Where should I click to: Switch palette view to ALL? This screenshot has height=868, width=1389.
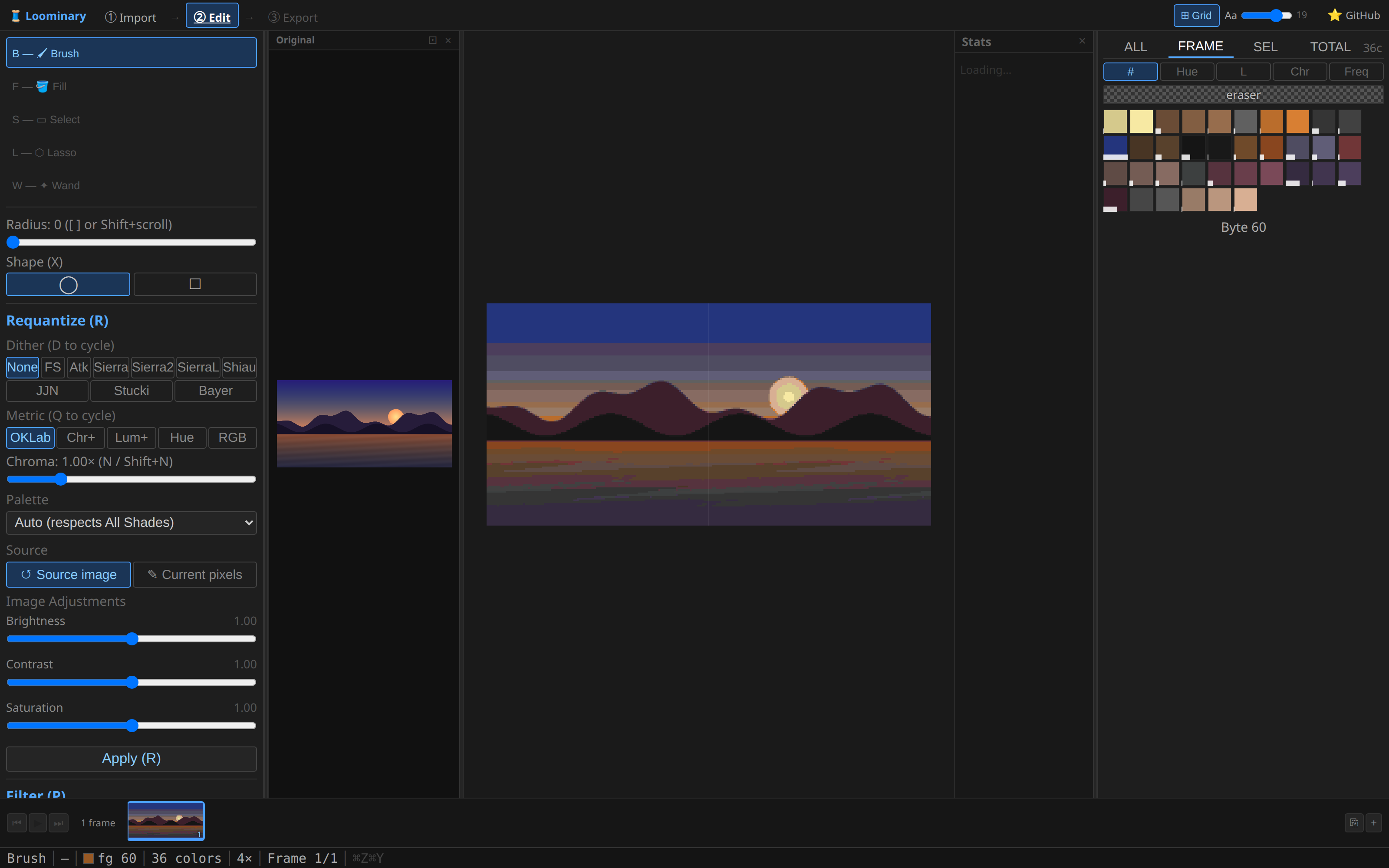1136,46
